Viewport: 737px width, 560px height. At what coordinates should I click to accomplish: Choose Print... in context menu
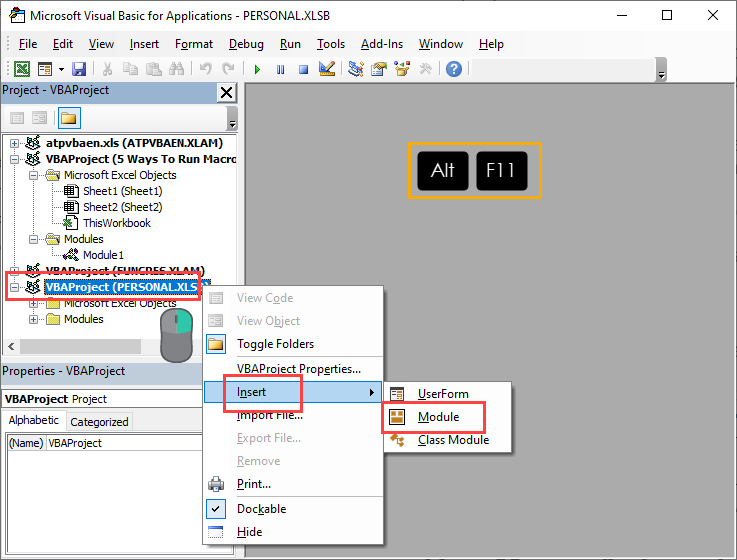point(293,484)
